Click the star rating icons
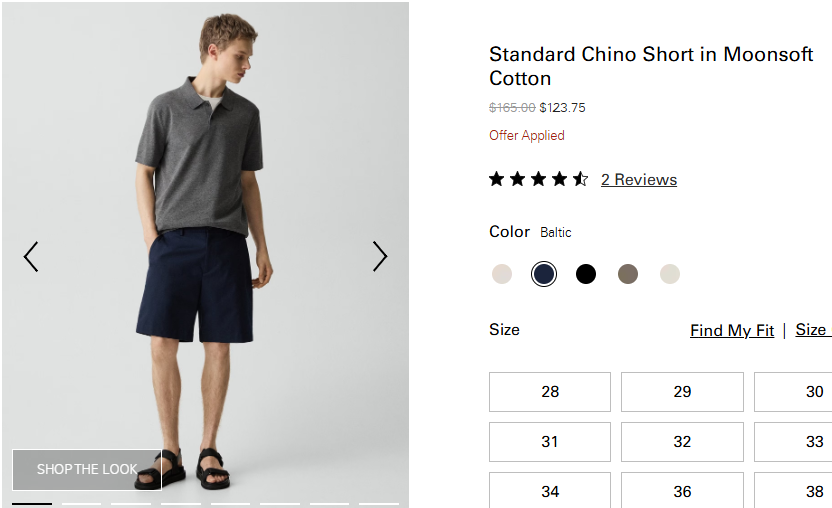832x508 pixels. 538,179
